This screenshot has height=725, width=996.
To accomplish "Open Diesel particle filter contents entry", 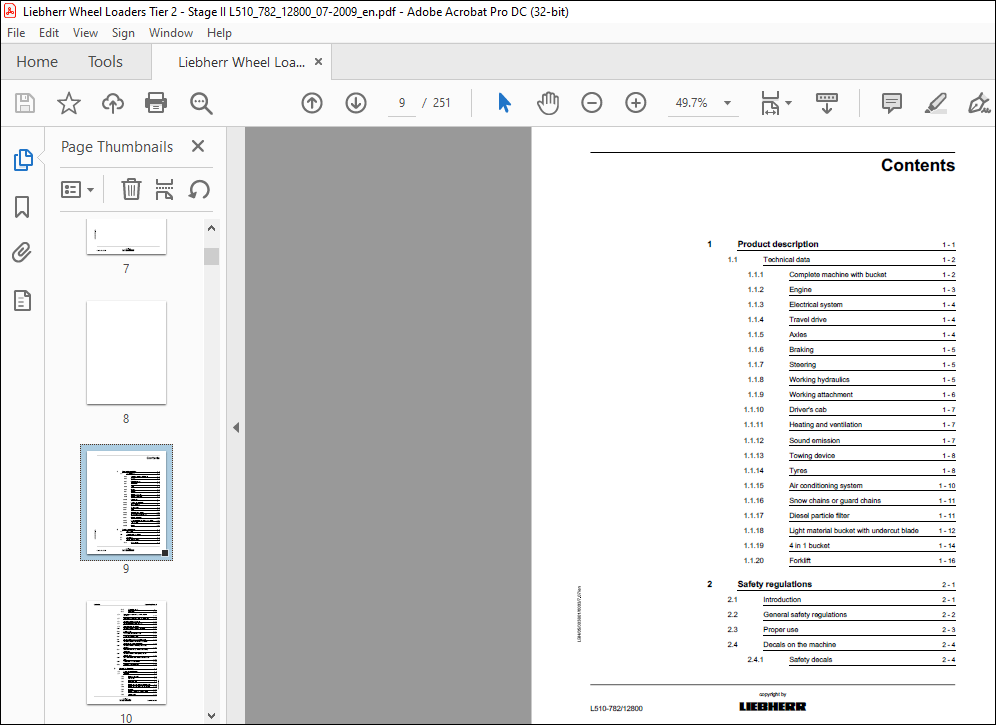I will pyautogui.click(x=819, y=515).
